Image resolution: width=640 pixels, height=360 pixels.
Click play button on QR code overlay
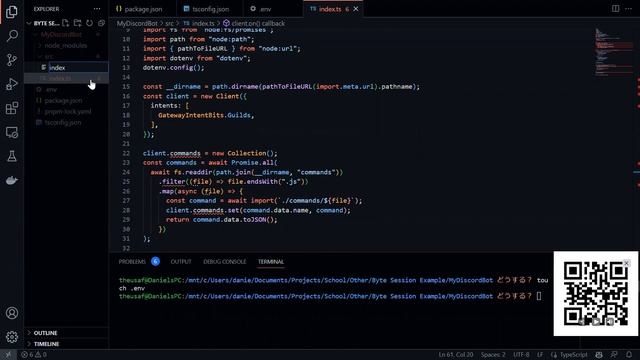[x=596, y=322]
